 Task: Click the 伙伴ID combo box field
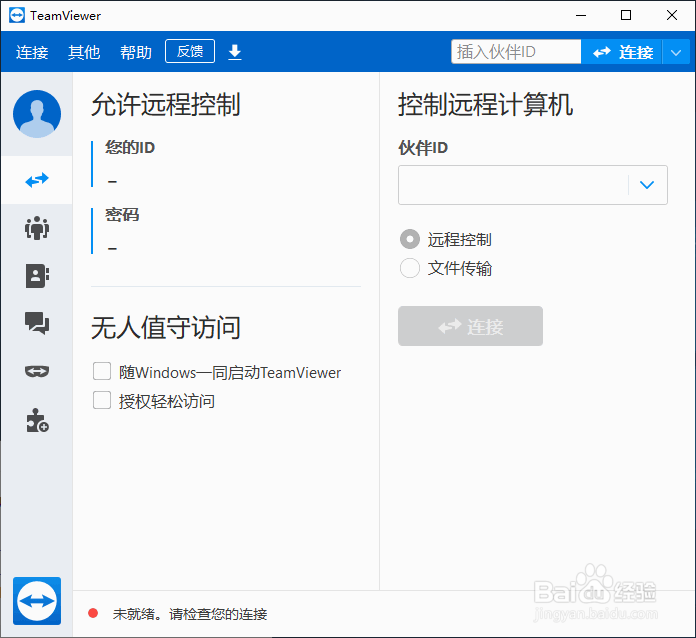point(533,185)
